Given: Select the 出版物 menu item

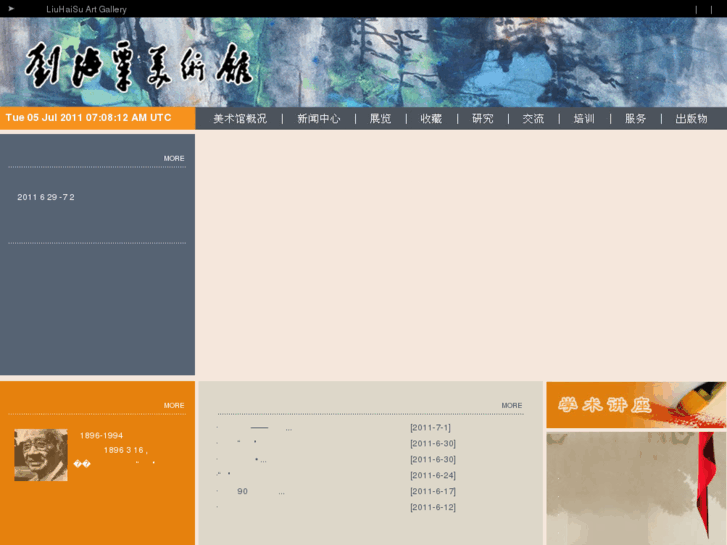Looking at the screenshot, I should point(691,119).
